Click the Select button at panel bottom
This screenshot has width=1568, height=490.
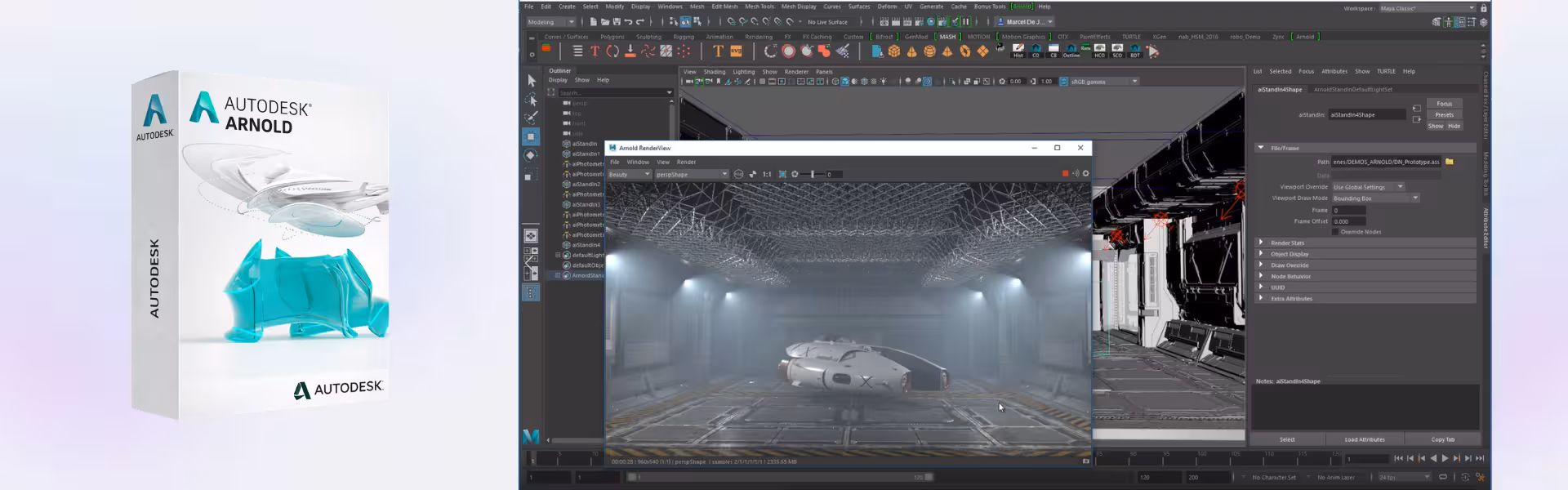click(1287, 439)
